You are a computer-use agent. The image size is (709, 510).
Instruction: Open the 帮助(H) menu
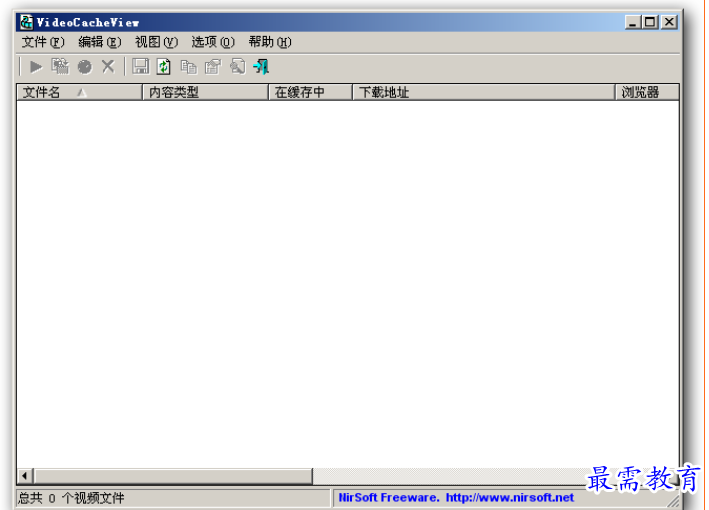(x=270, y=42)
